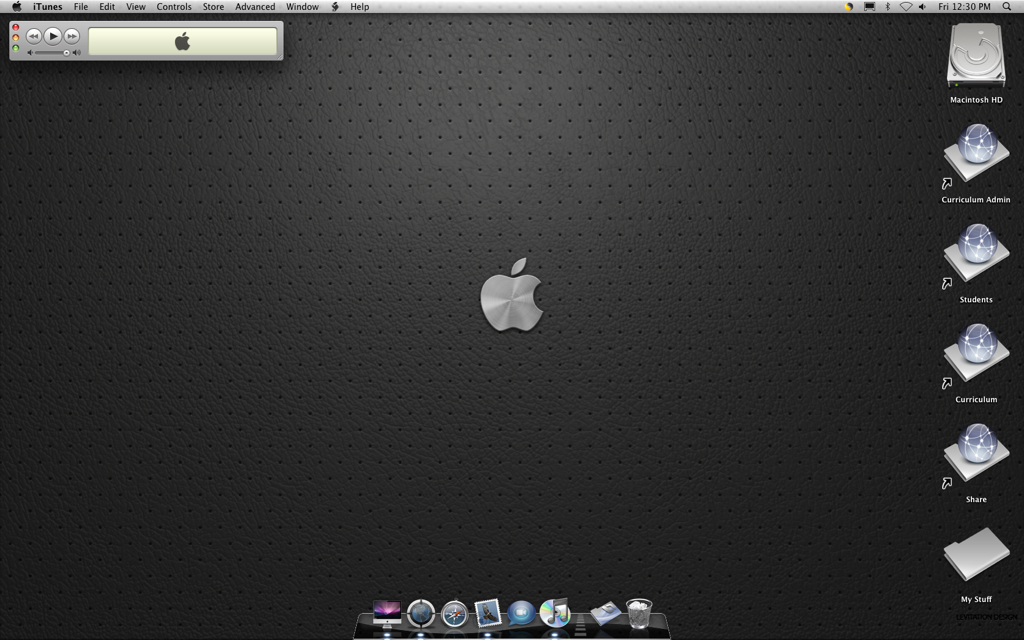
Task: Skip to next track in iTunes
Action: (72, 36)
